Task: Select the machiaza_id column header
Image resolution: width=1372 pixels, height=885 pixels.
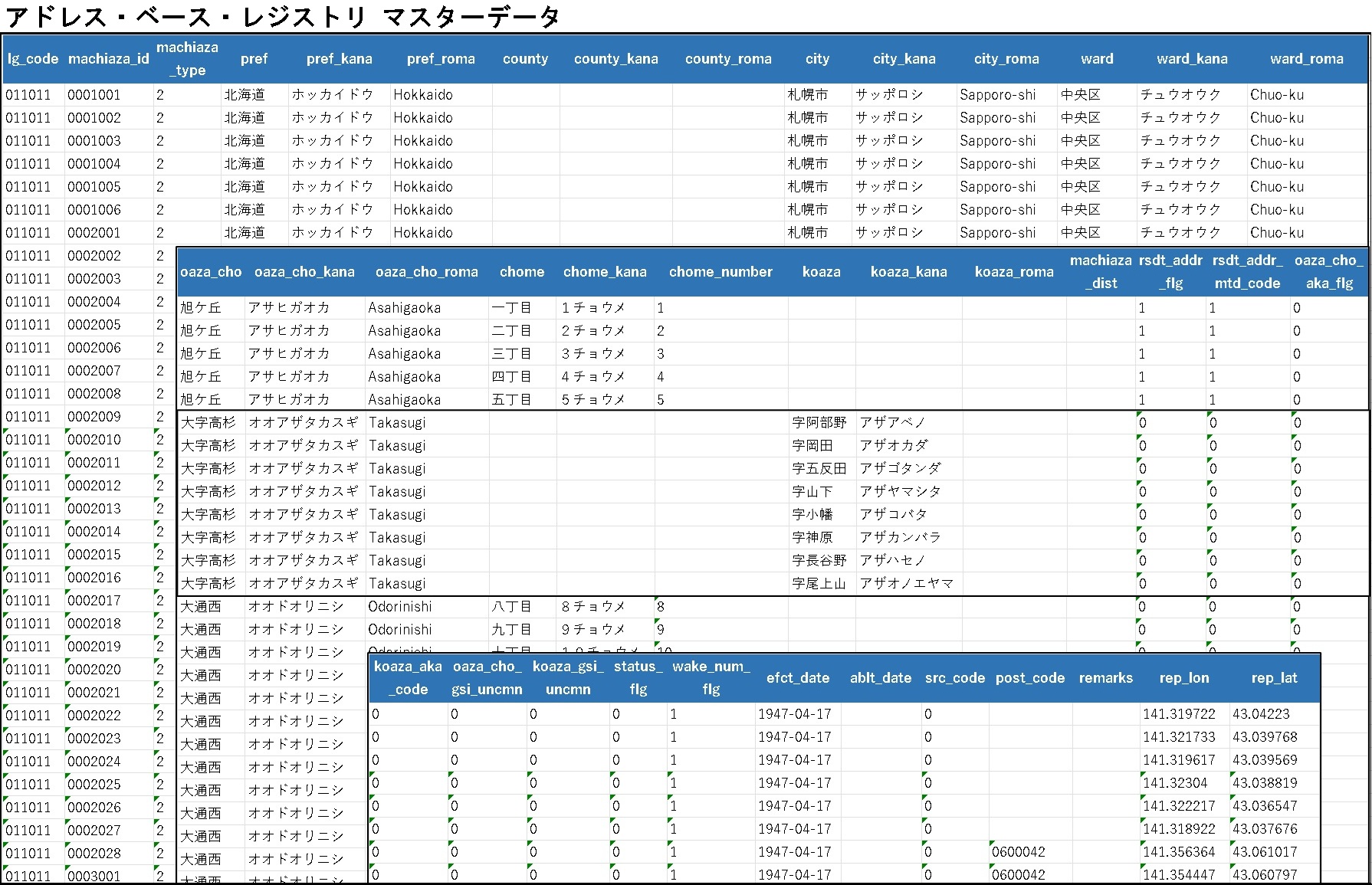Action: 108,59
